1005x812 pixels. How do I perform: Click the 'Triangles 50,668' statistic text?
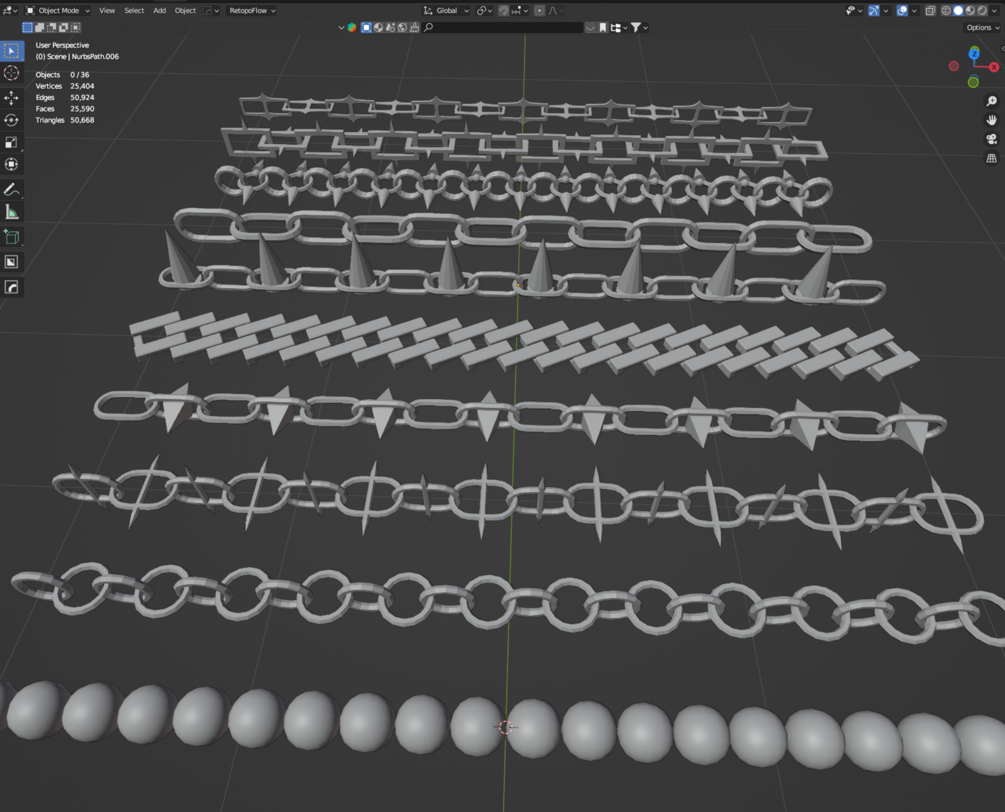pos(65,120)
